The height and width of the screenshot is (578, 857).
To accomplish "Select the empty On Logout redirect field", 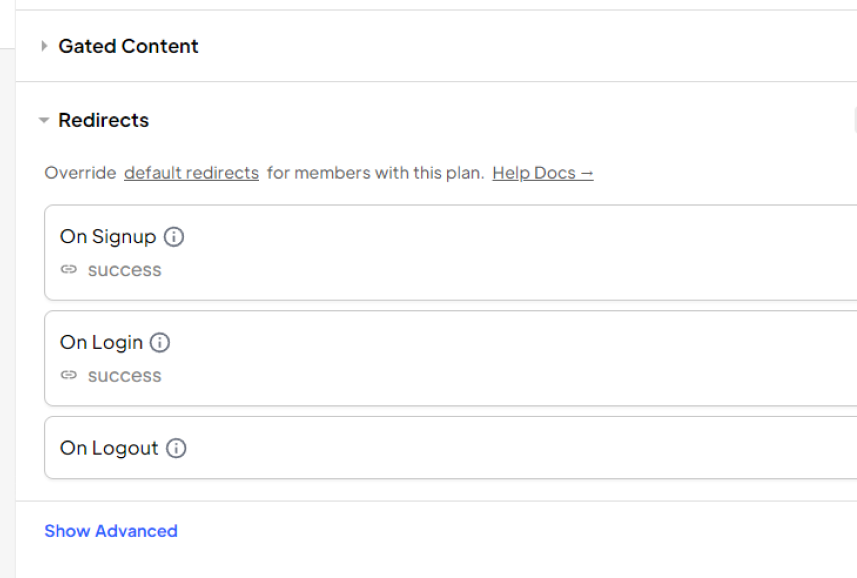I will click(x=450, y=448).
